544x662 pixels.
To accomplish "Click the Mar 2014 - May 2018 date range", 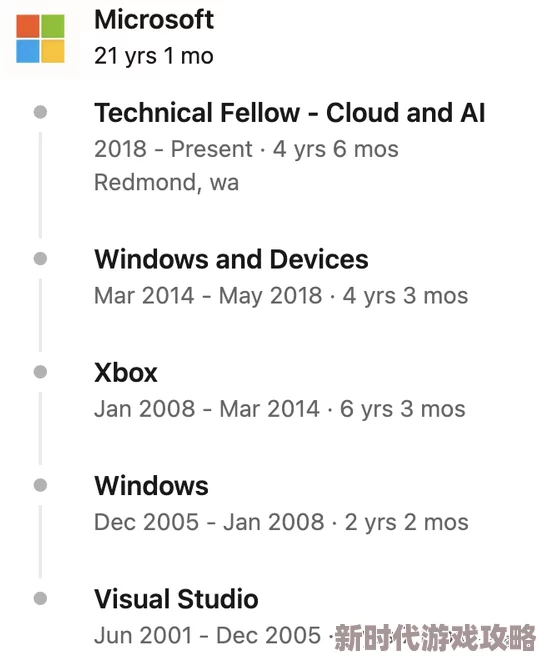I will 208,296.
